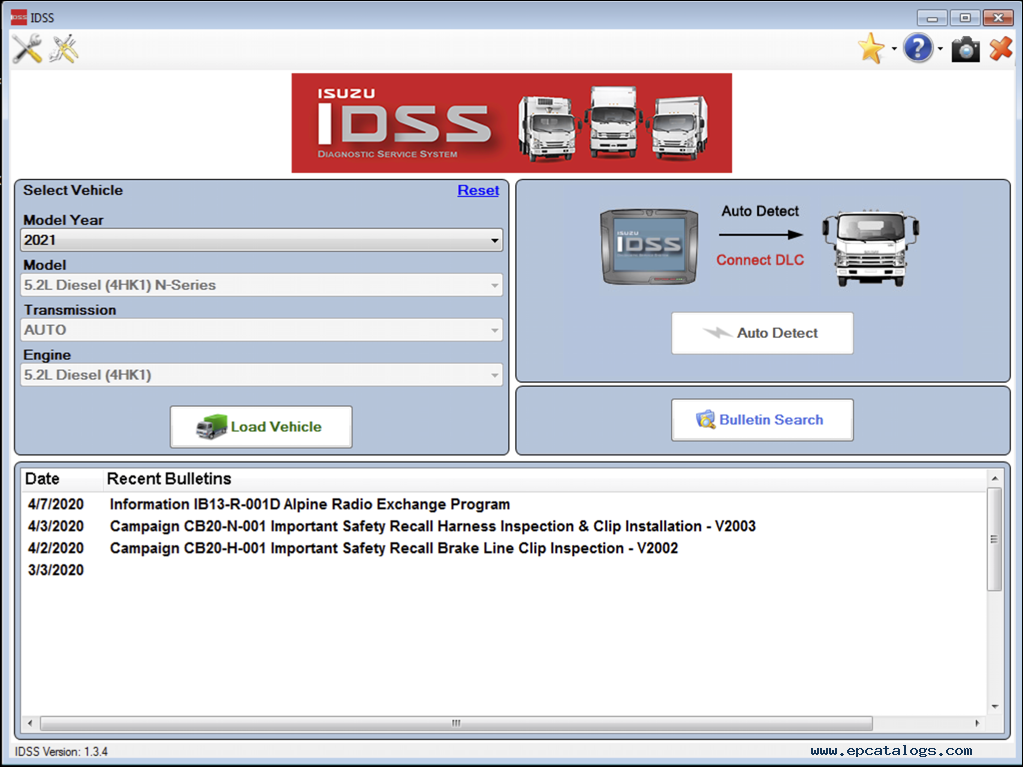Click the bulletins vertical scrollbar thumb

pos(994,539)
